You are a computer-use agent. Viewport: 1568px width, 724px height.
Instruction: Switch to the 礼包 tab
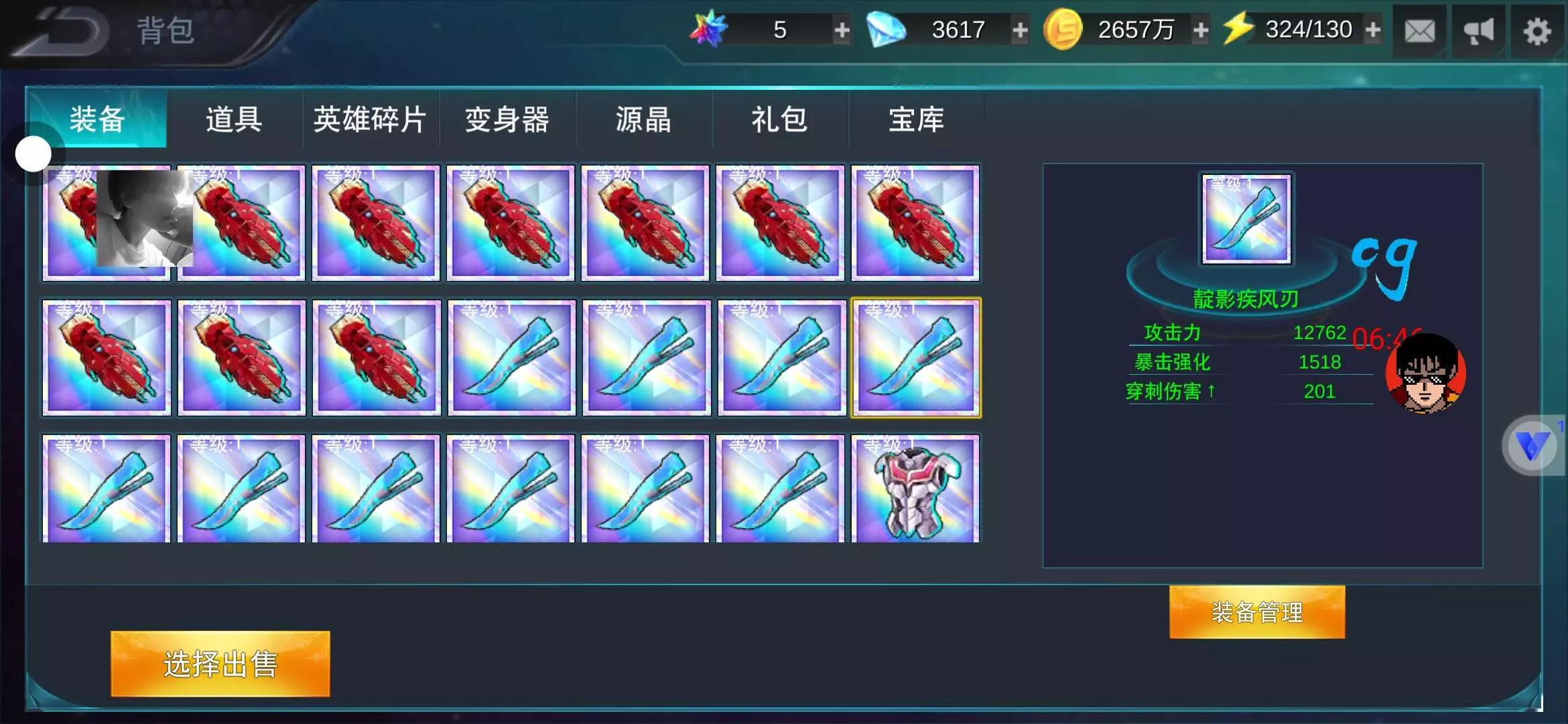(x=779, y=120)
